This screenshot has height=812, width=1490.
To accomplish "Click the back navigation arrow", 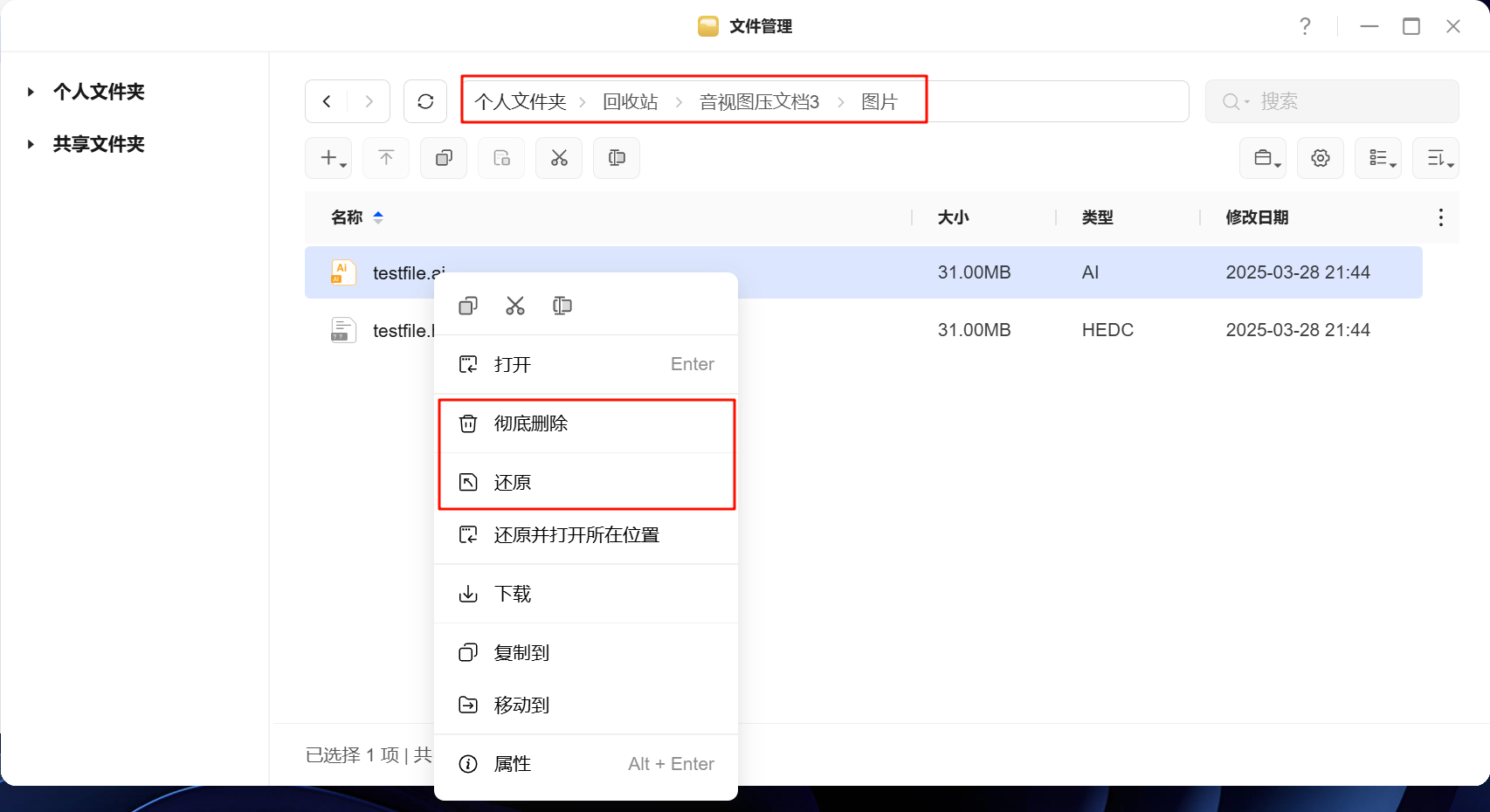I will [327, 101].
